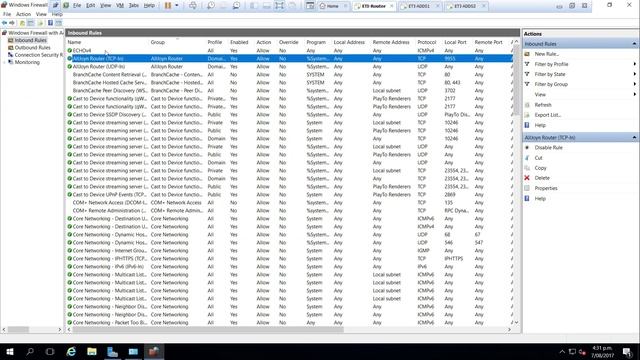
Task: Expand the Filter by State submenu
Action: click(634, 74)
